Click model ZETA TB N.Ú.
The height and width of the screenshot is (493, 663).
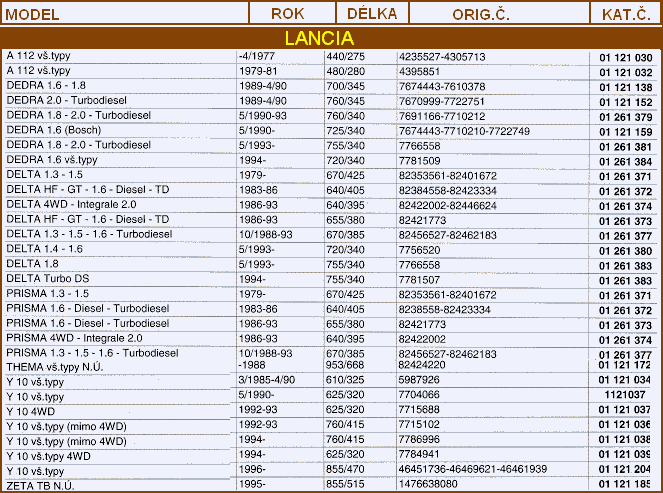[41, 486]
